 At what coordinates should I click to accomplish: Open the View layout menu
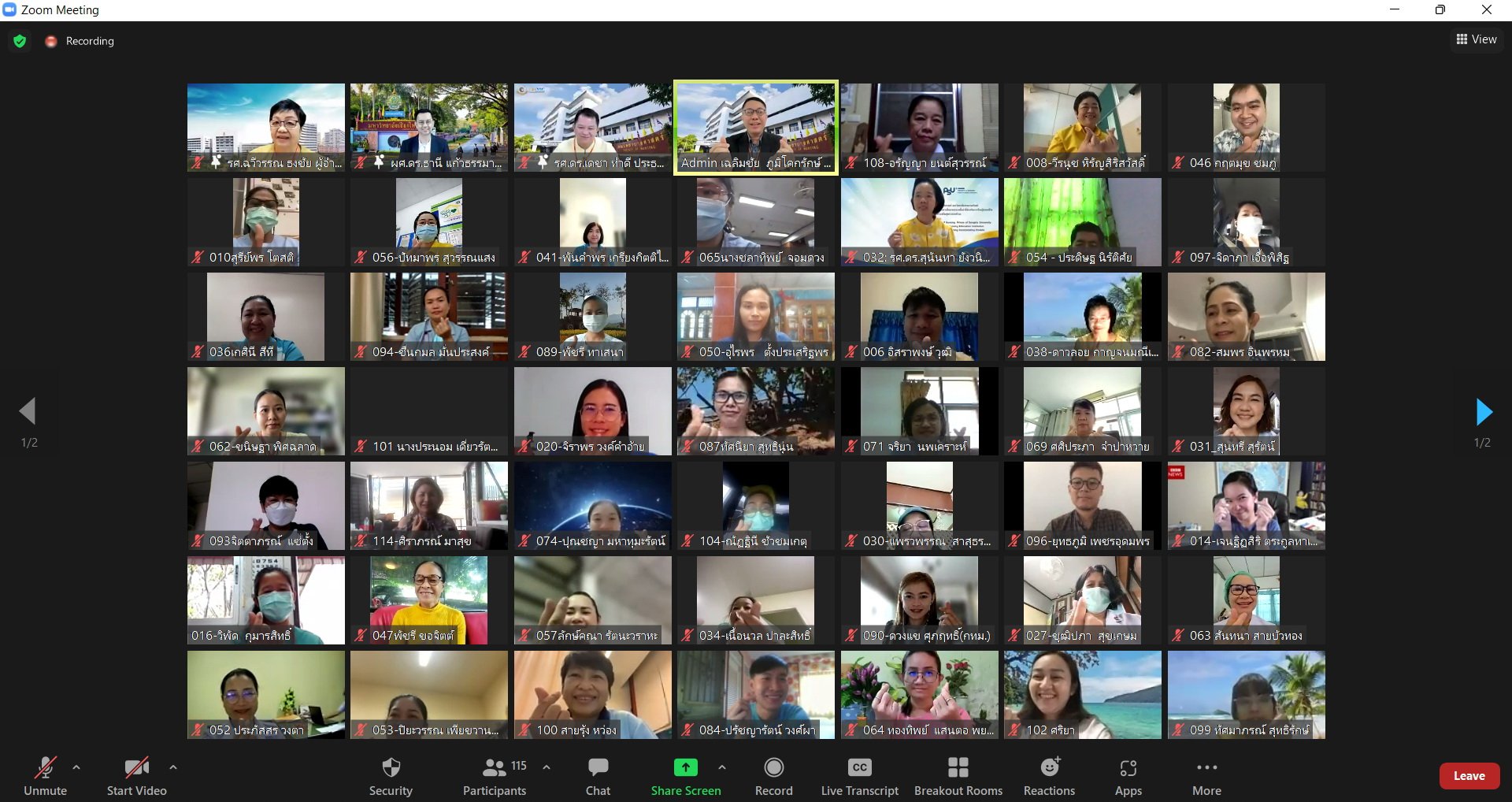tap(1477, 39)
